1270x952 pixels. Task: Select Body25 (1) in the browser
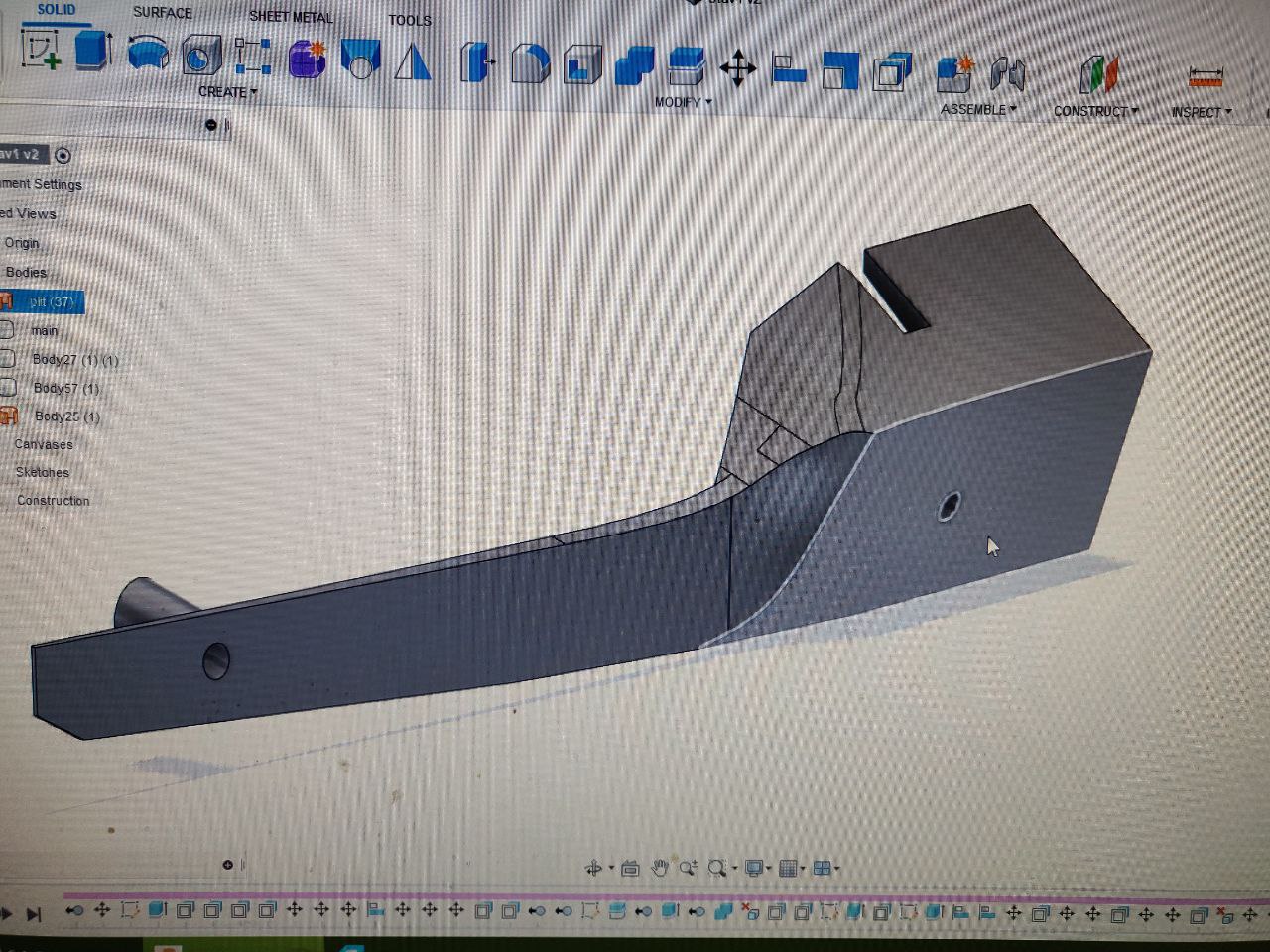[x=66, y=416]
